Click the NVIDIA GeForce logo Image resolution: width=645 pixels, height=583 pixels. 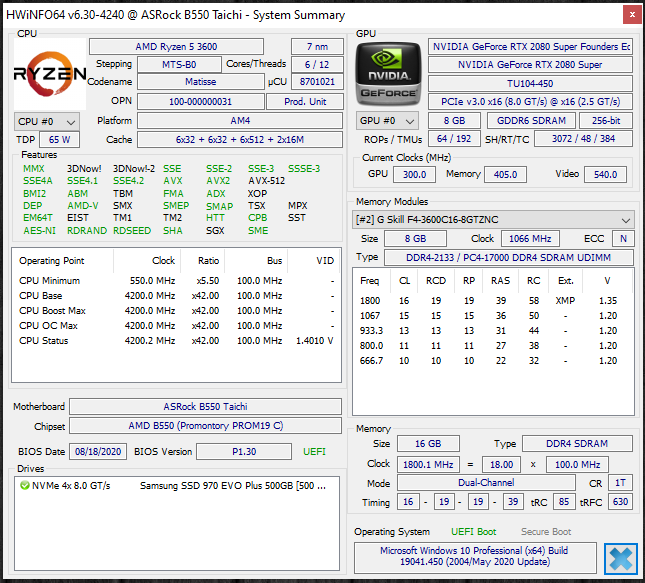[388, 74]
